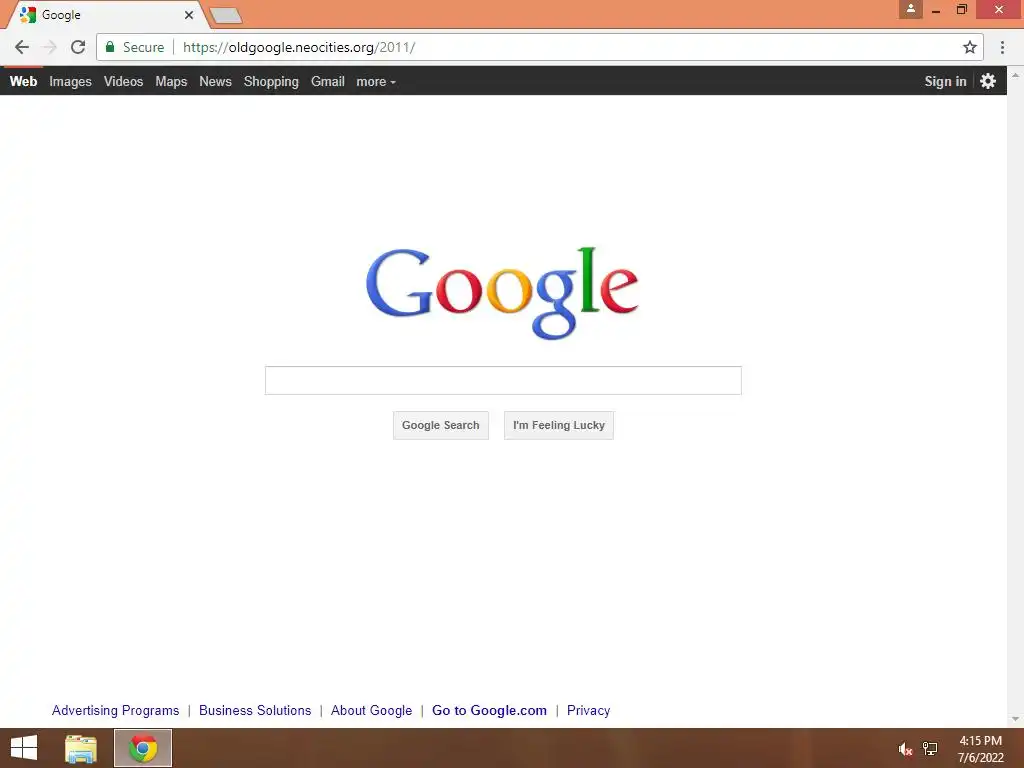The image size is (1024, 768).
Task: Open the Advertising Programs link
Action: 116,711
